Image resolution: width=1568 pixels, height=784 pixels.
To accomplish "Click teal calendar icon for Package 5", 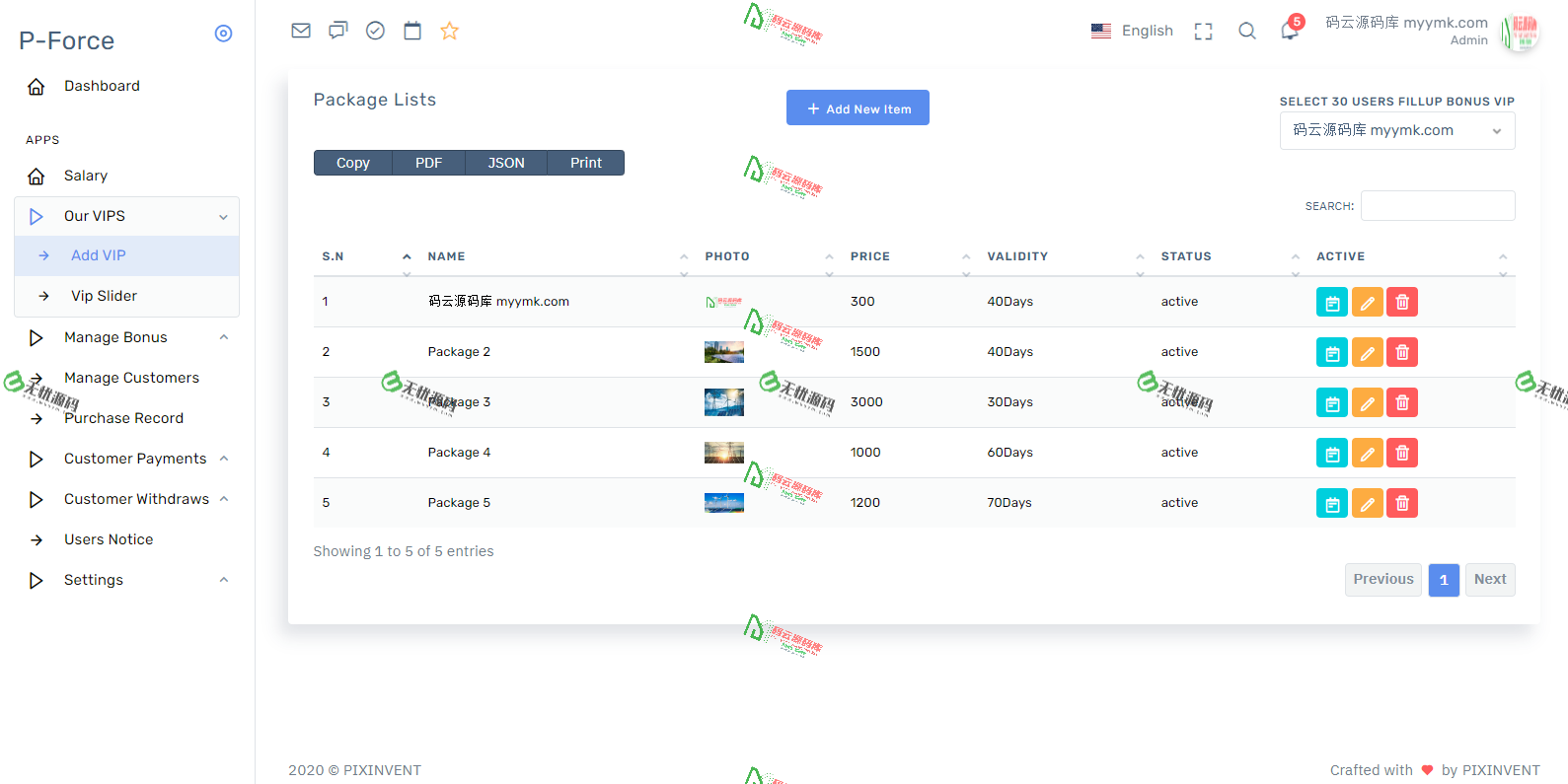I will (x=1331, y=503).
